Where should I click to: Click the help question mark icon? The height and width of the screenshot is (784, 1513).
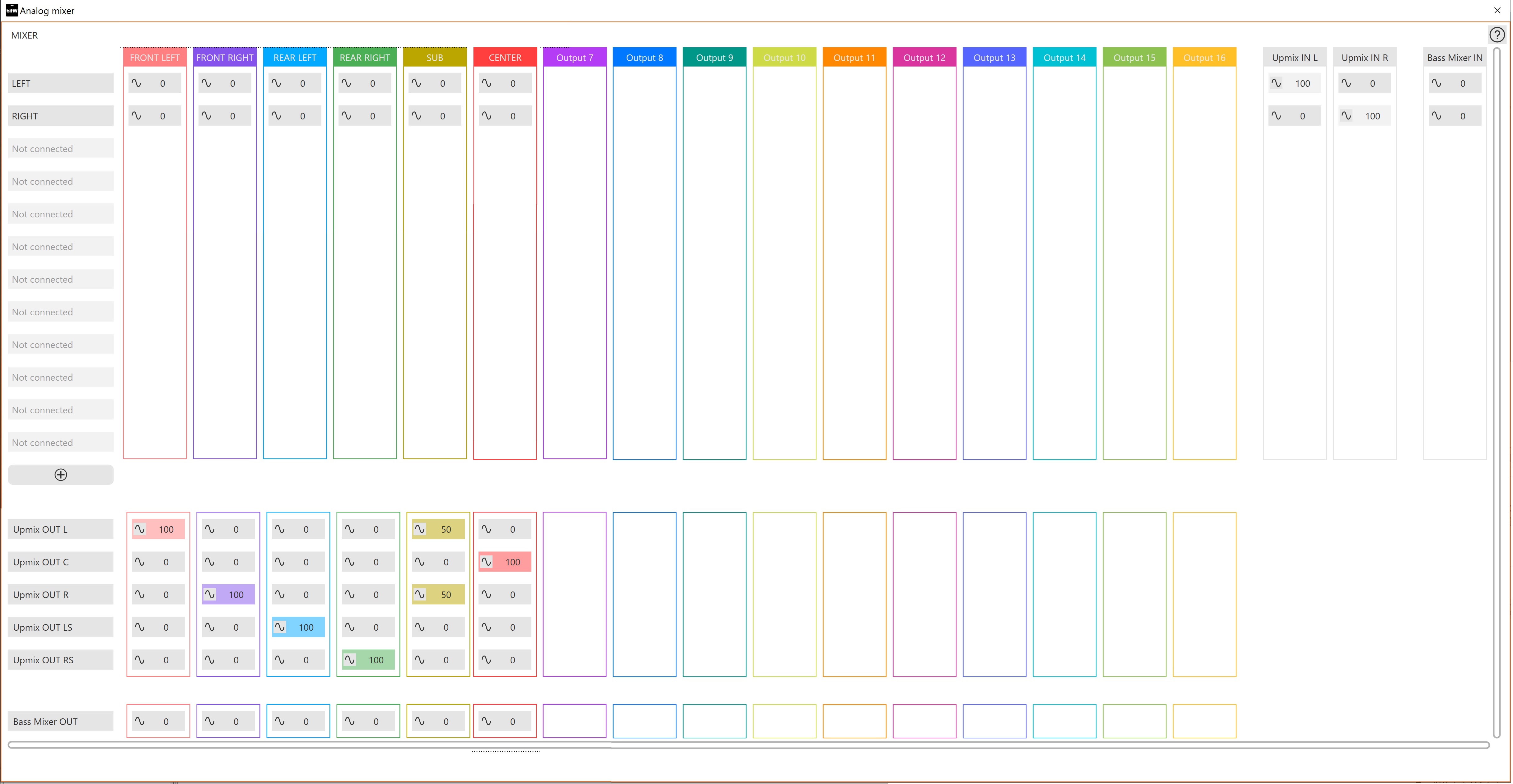[x=1497, y=35]
